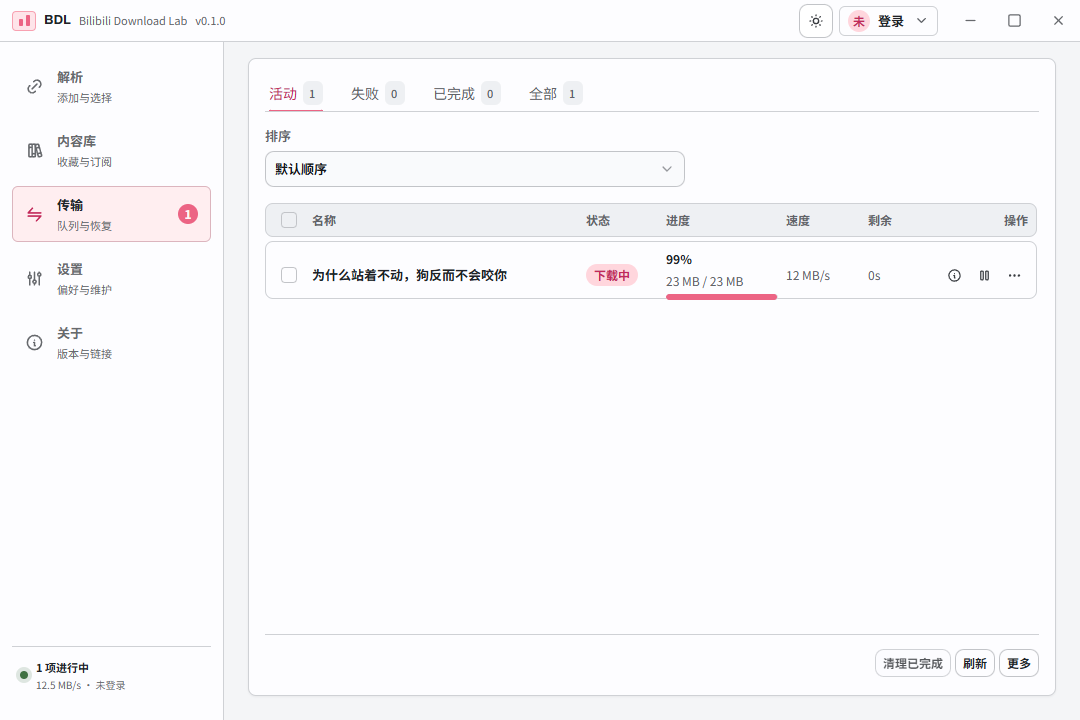The width and height of the screenshot is (1080, 720).
Task: Open the 关于 info icon in sidebar
Action: click(x=34, y=342)
